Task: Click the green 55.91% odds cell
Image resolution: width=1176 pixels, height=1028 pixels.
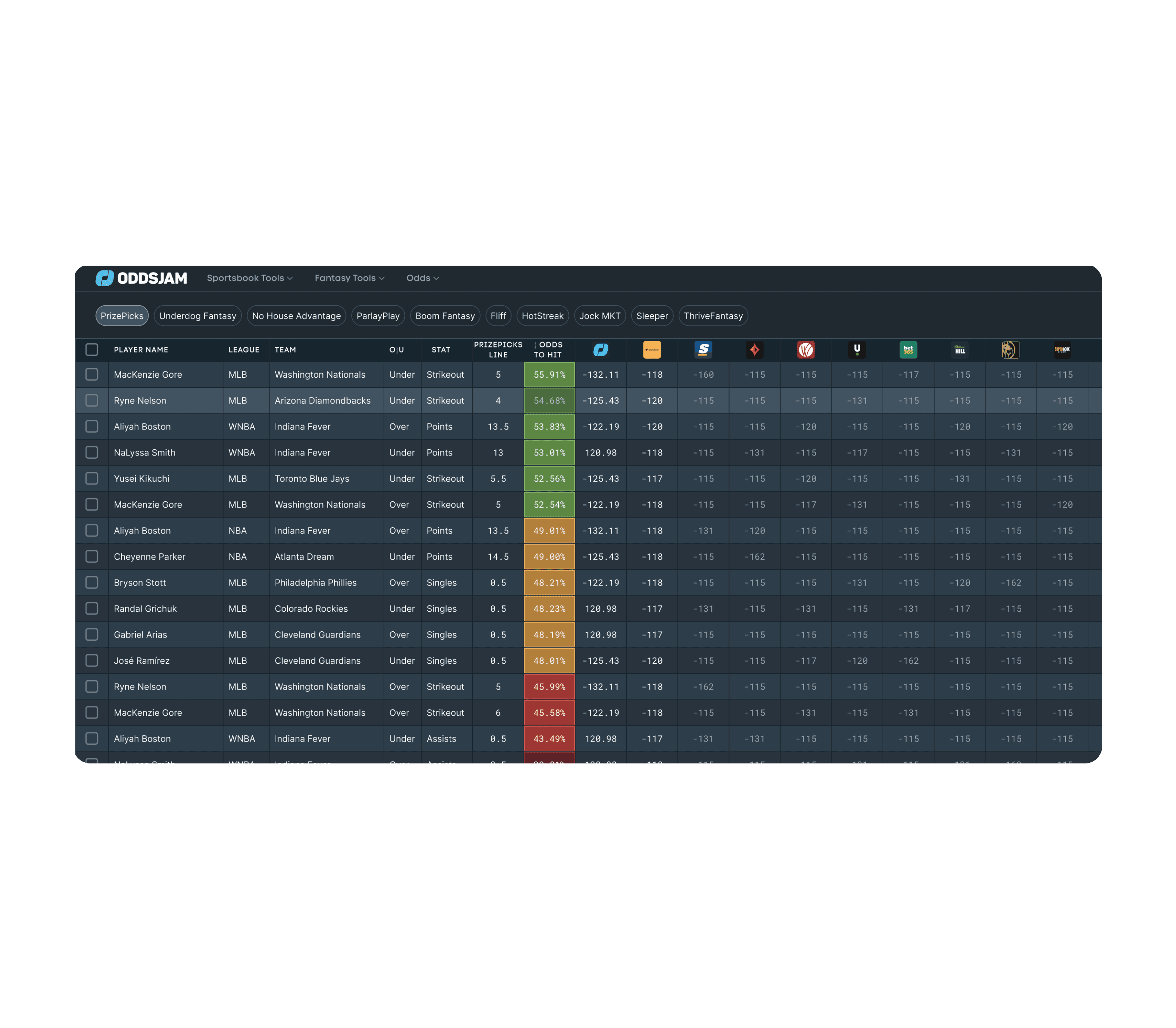Action: click(x=550, y=375)
